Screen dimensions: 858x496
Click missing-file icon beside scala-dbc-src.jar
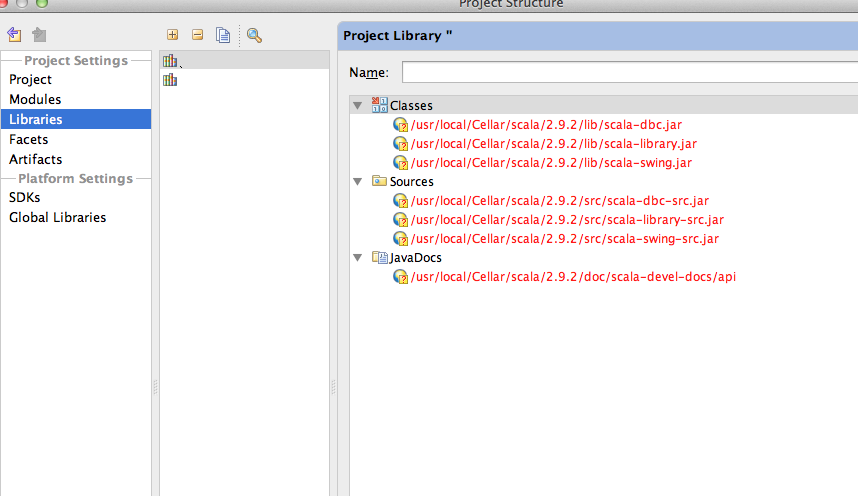tap(401, 201)
